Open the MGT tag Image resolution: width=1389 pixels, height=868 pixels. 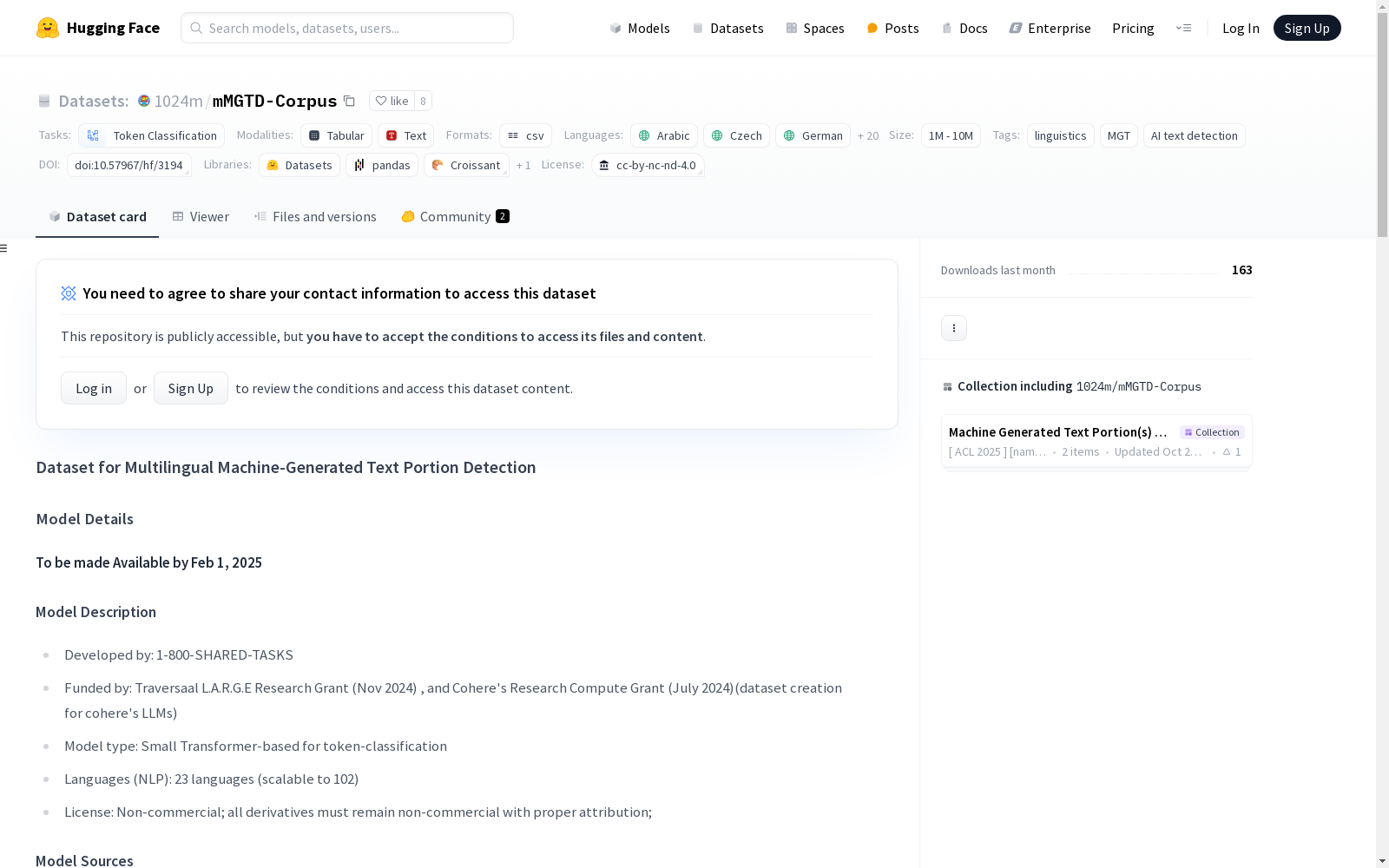point(1119,135)
